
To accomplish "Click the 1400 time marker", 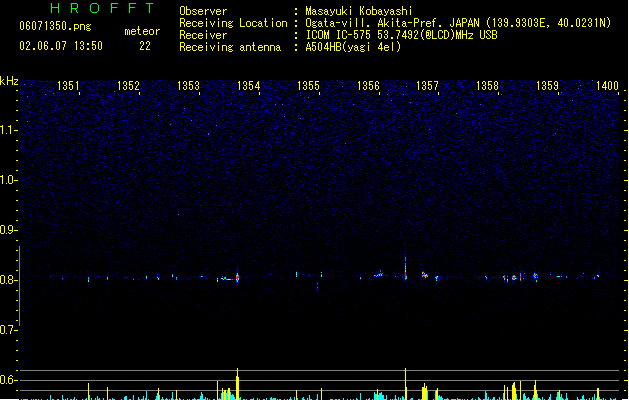I will (x=607, y=86).
